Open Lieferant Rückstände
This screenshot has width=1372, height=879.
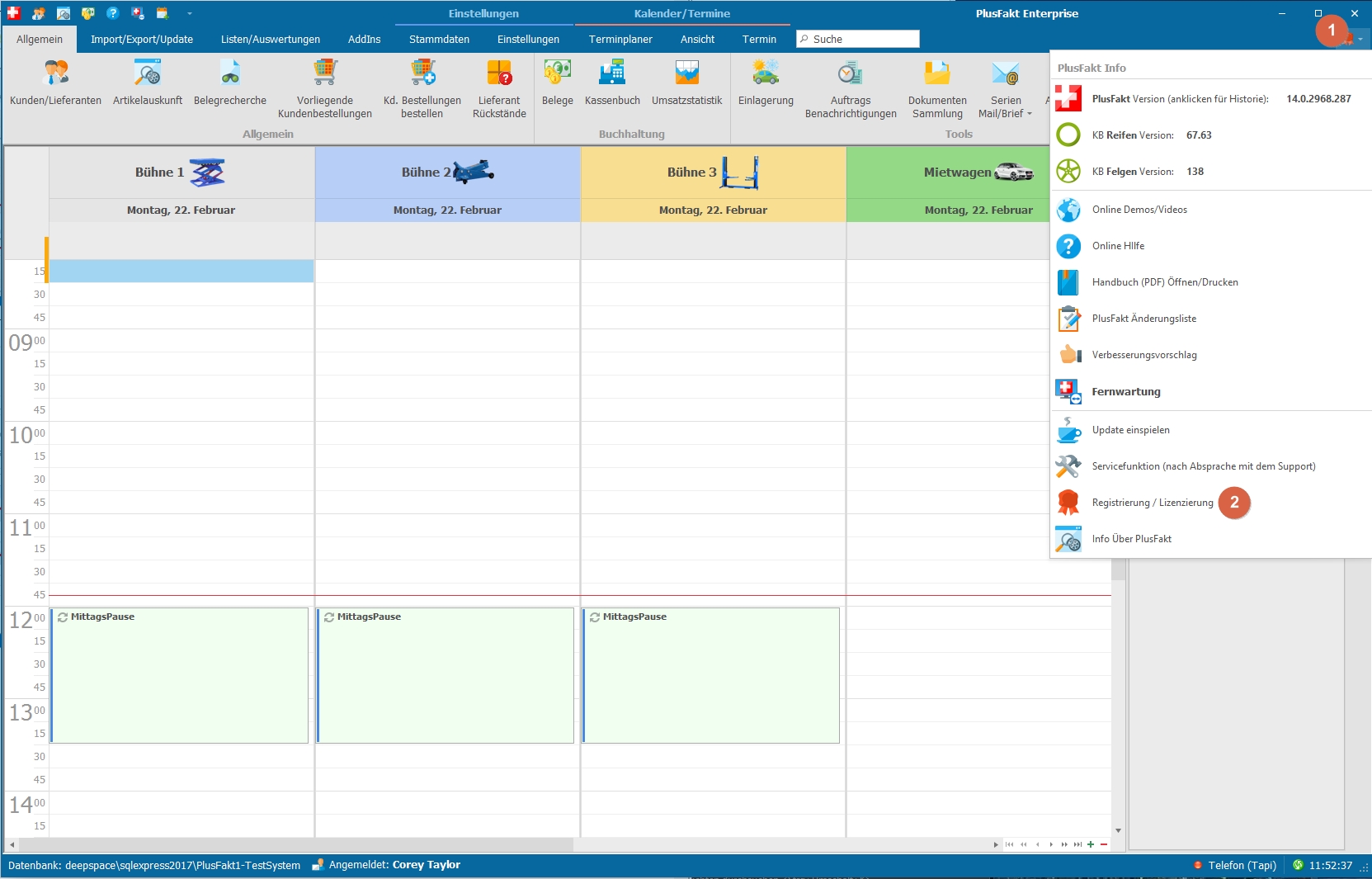[x=499, y=89]
